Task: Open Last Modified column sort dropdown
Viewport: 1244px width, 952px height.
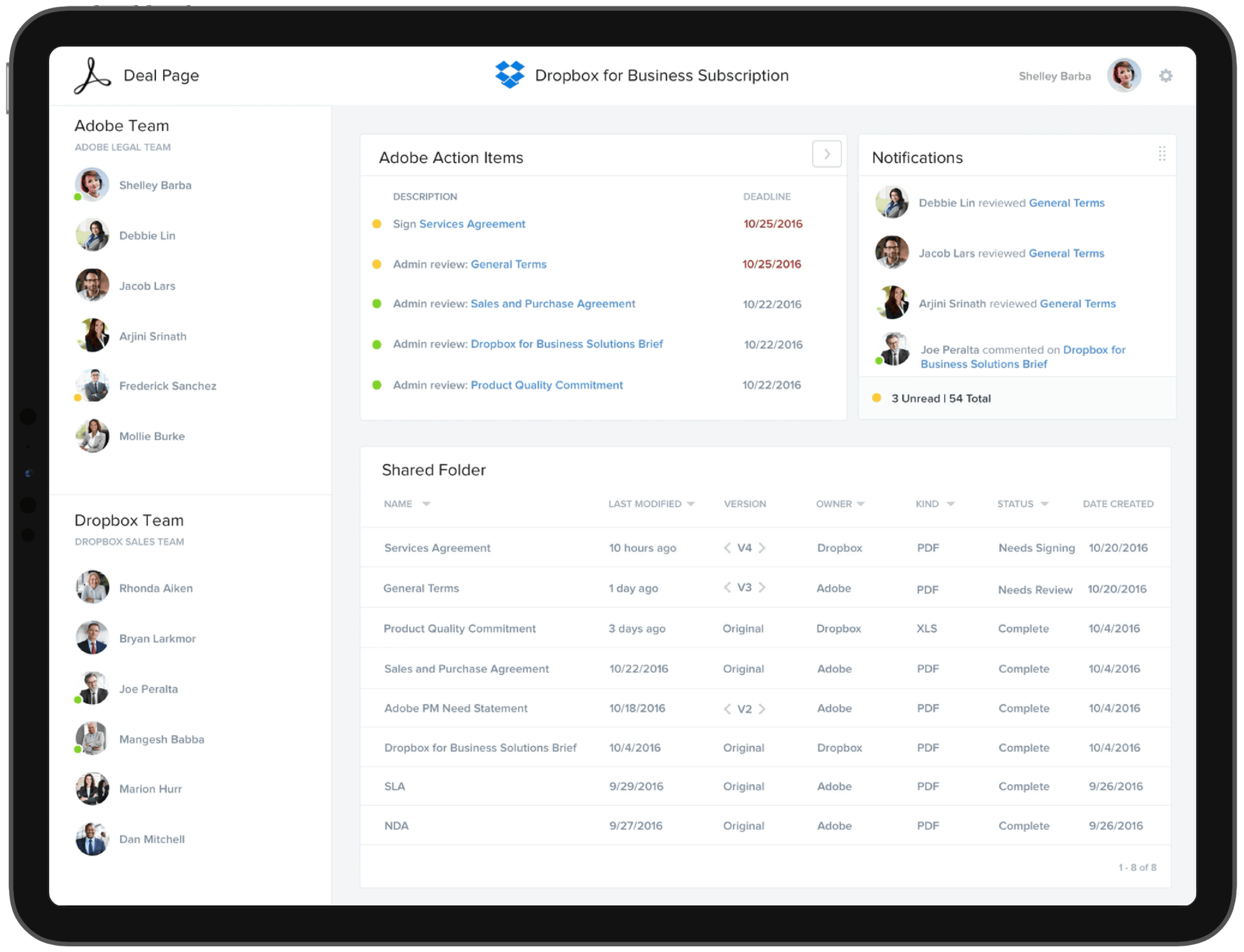Action: coord(691,504)
